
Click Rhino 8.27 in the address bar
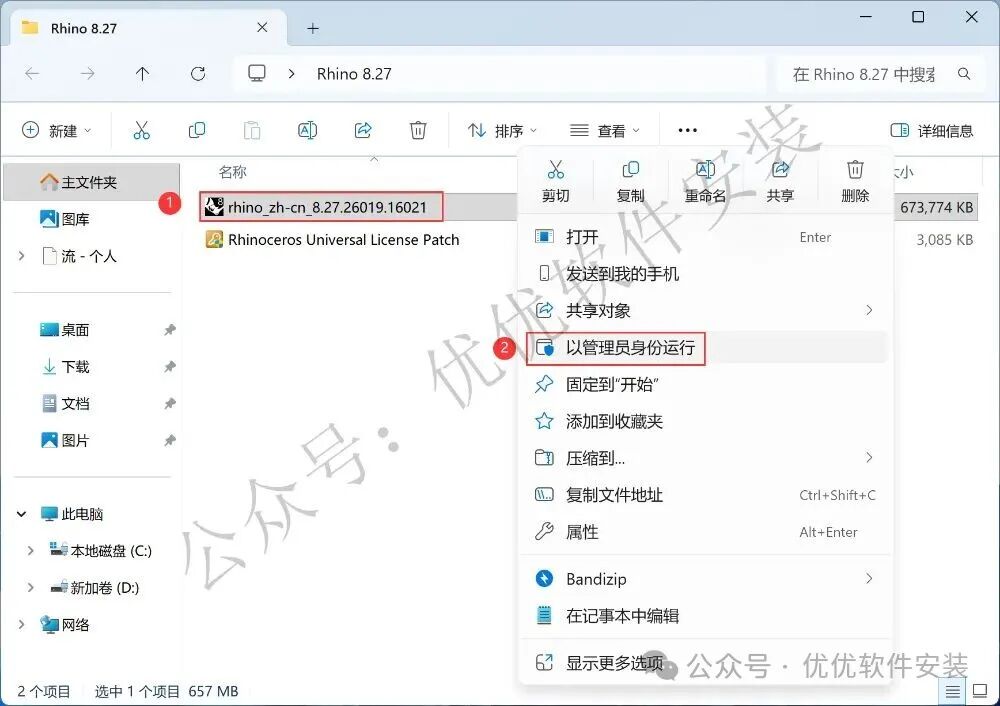click(x=354, y=74)
